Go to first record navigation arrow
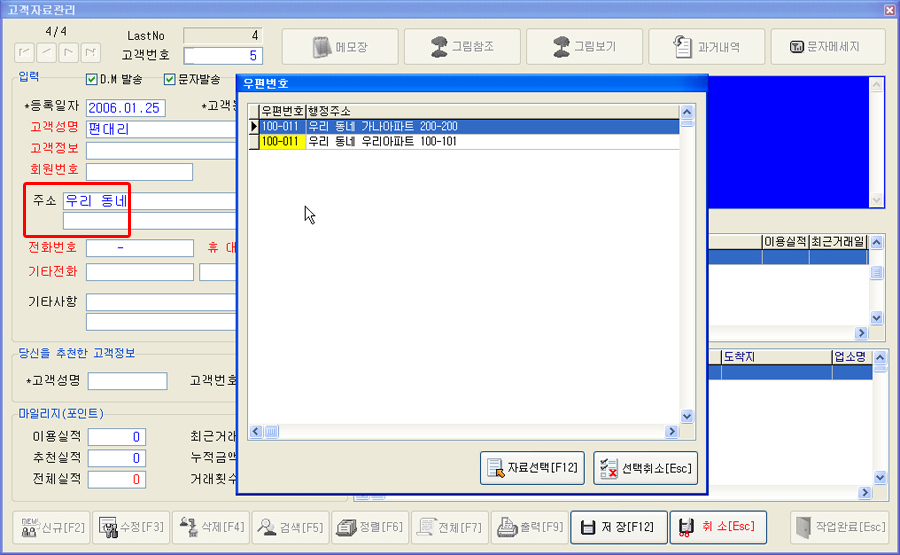 tap(25, 52)
